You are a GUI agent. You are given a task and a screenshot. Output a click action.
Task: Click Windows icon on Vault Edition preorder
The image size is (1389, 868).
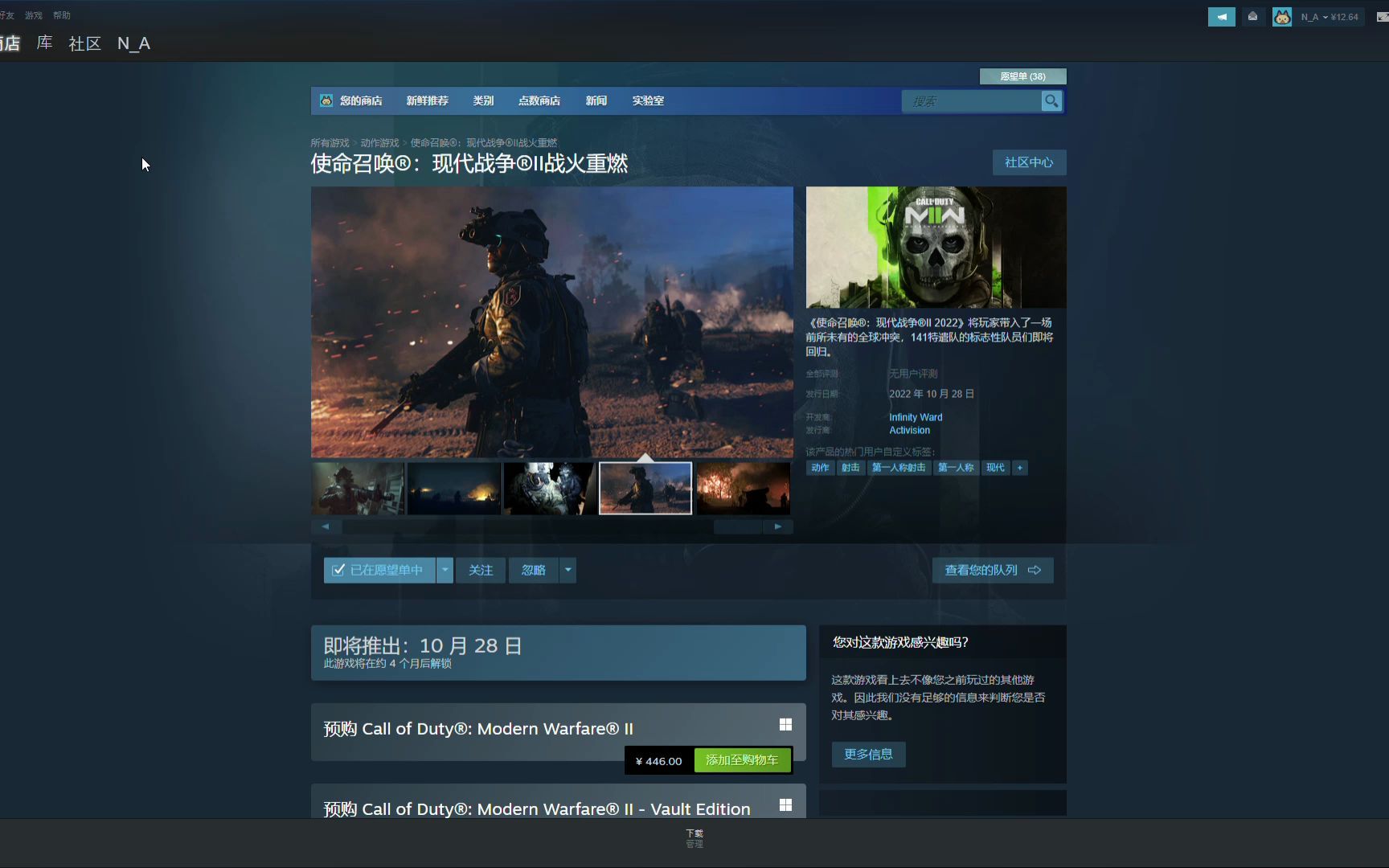(x=785, y=805)
